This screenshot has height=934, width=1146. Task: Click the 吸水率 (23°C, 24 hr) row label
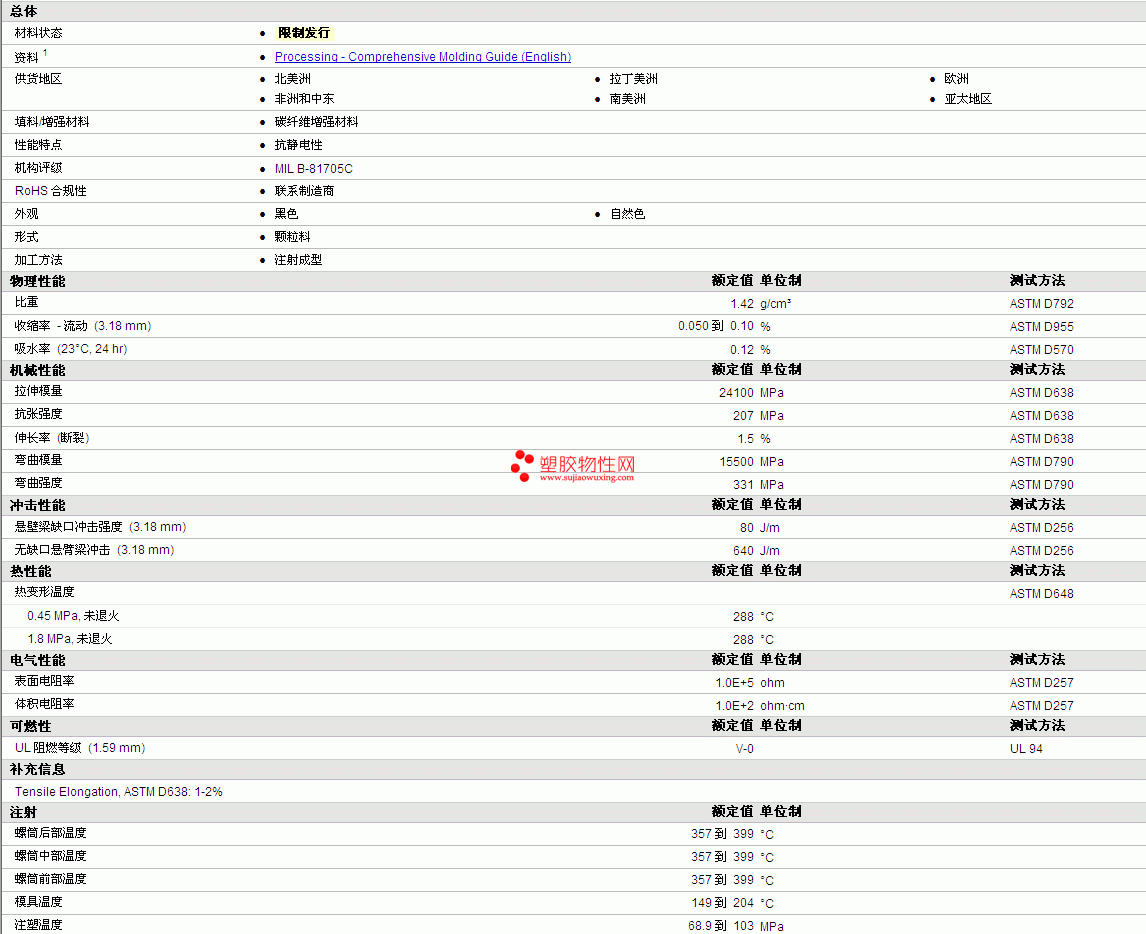point(71,349)
